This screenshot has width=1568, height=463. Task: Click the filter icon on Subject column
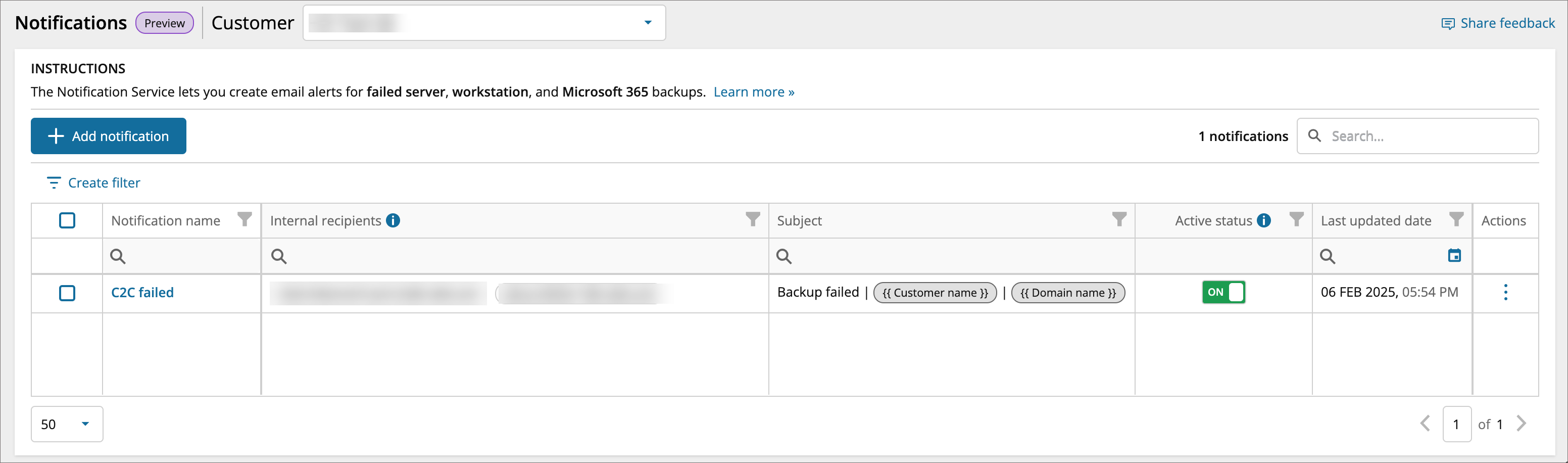pos(1119,220)
